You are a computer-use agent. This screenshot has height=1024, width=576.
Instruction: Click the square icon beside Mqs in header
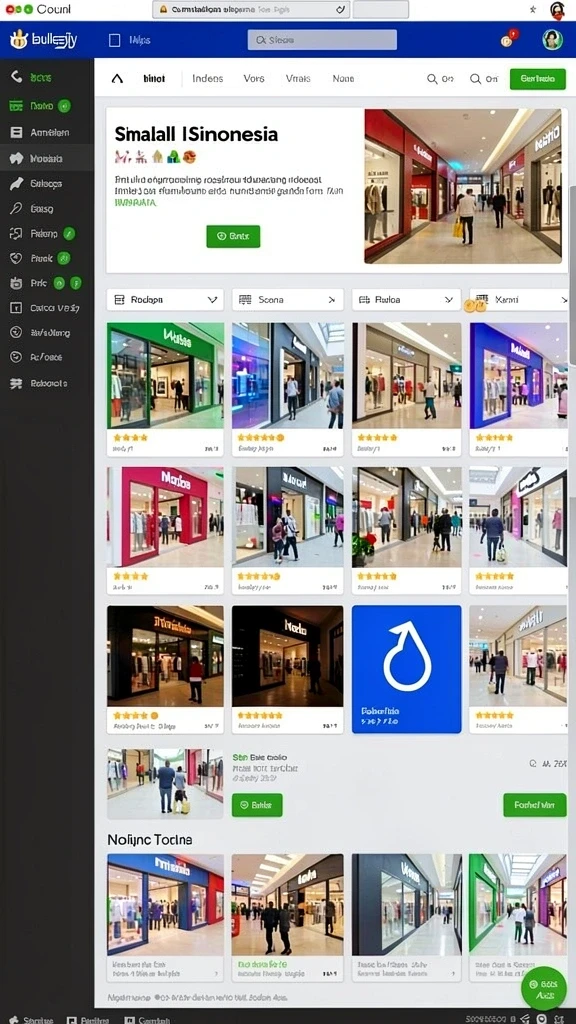pos(113,40)
